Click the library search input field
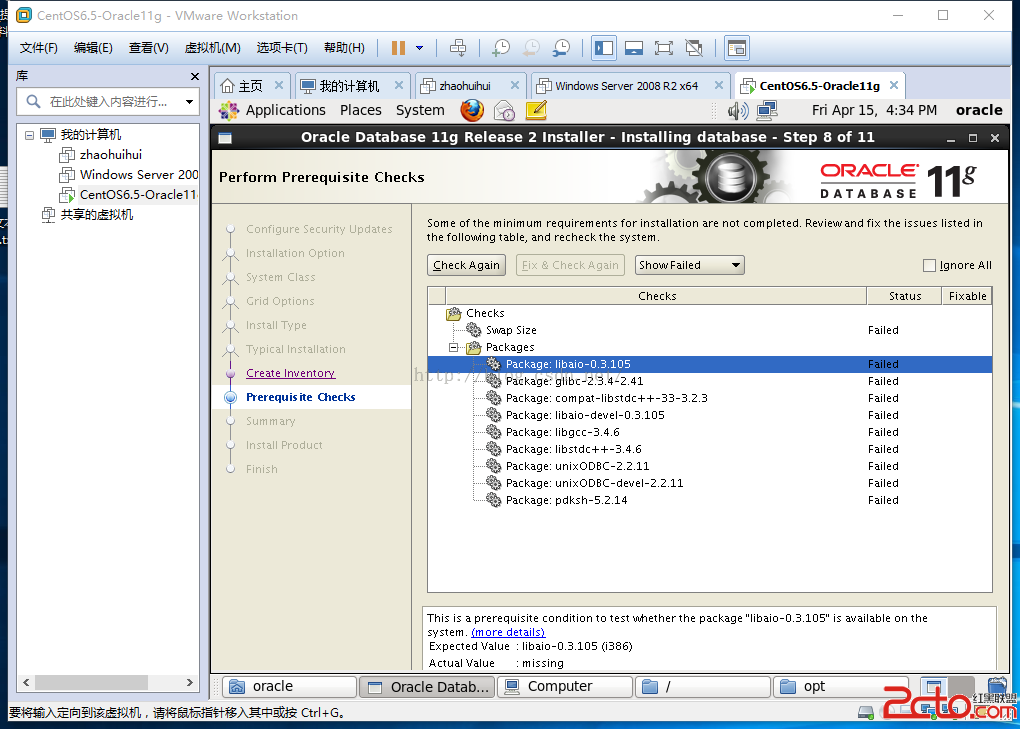Viewport: 1020px width, 729px height. tap(107, 101)
